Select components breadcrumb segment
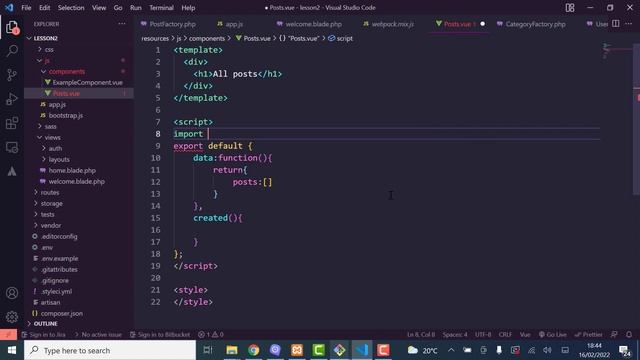 207,38
